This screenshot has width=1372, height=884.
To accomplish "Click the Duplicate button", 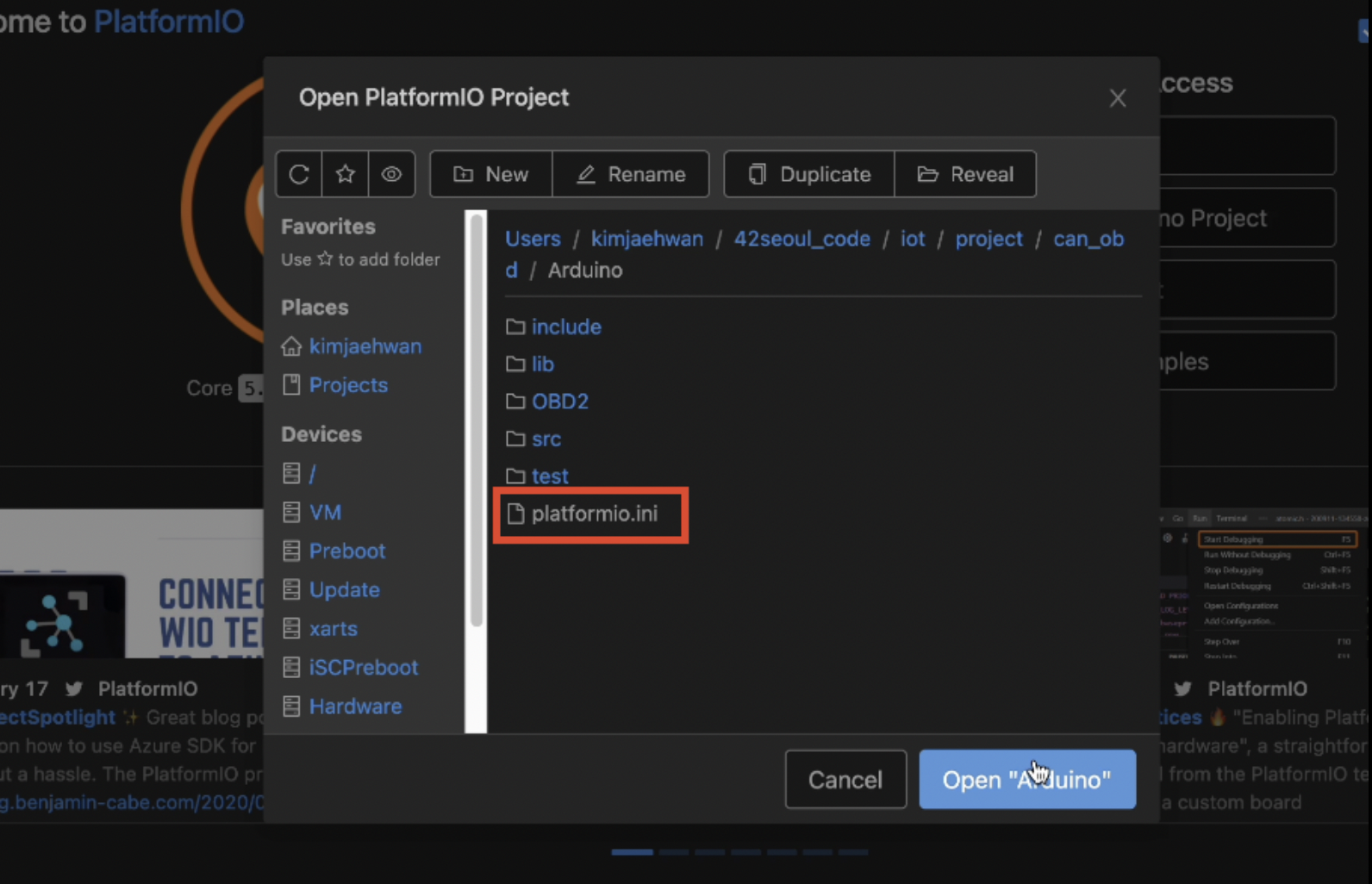I will 809,174.
